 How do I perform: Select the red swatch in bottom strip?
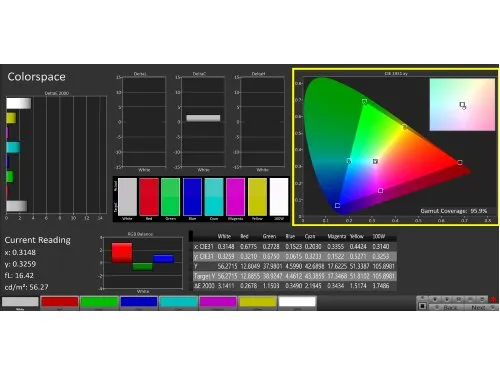coord(60,302)
